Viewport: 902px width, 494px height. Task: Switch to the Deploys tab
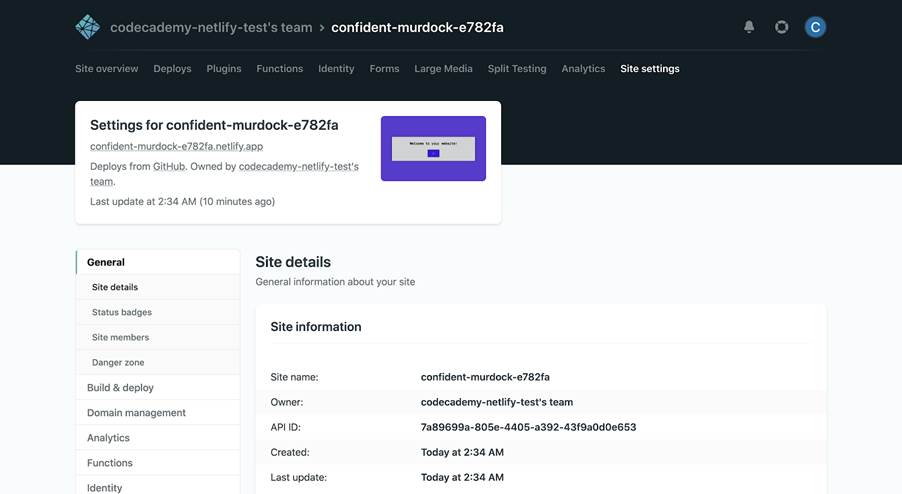(x=172, y=69)
